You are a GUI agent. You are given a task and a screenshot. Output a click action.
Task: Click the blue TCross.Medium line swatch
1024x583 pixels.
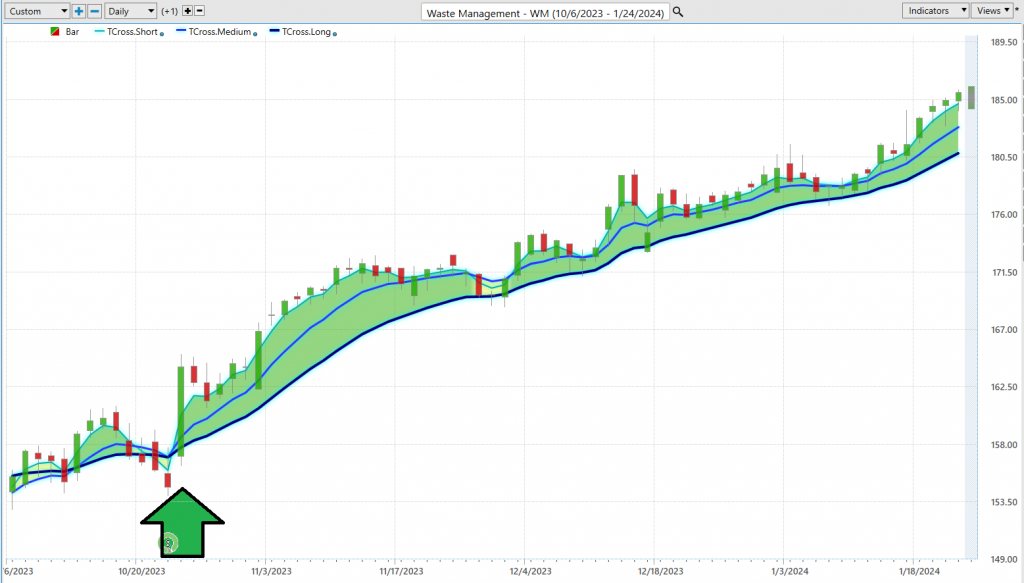coord(182,31)
